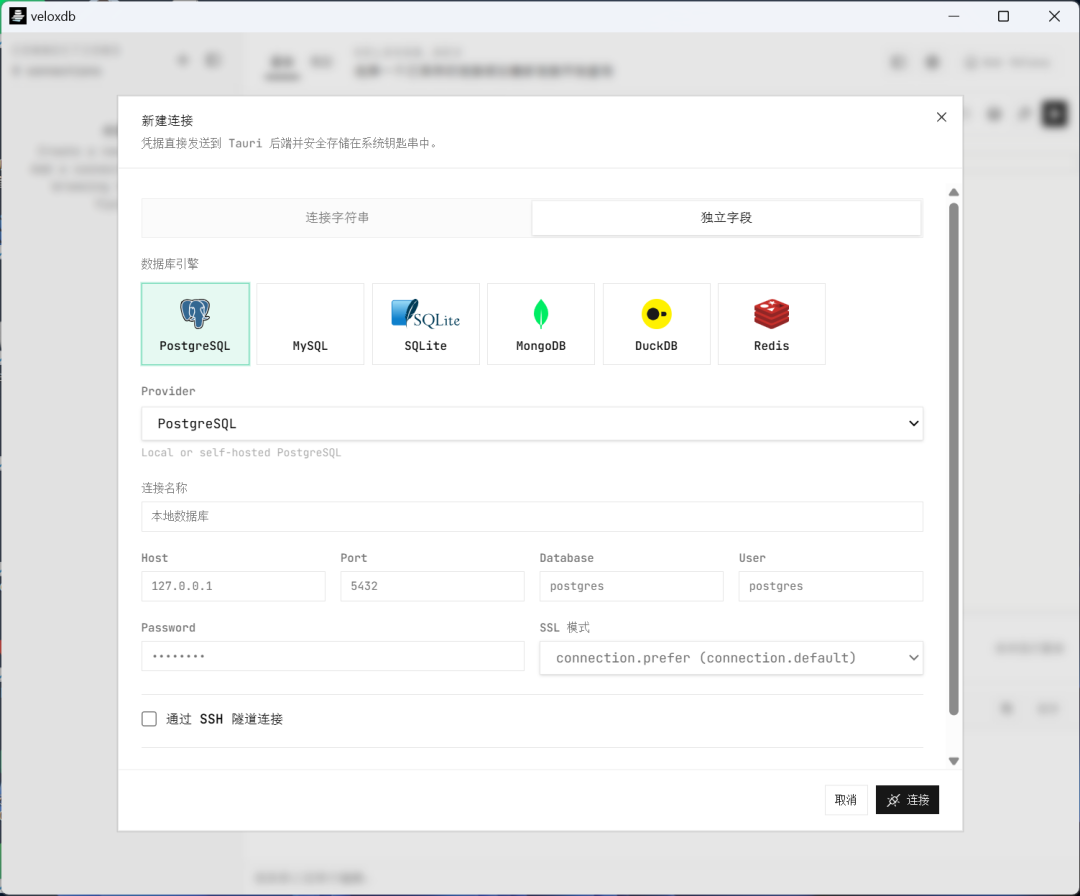Screen dimensions: 1080x896
Task: Click into the Host field
Action: click(233, 586)
